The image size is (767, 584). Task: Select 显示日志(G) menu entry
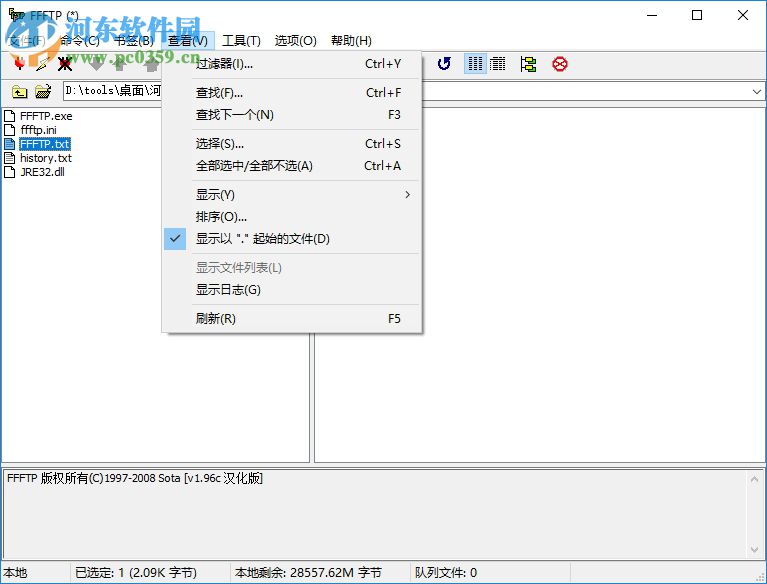pos(293,290)
